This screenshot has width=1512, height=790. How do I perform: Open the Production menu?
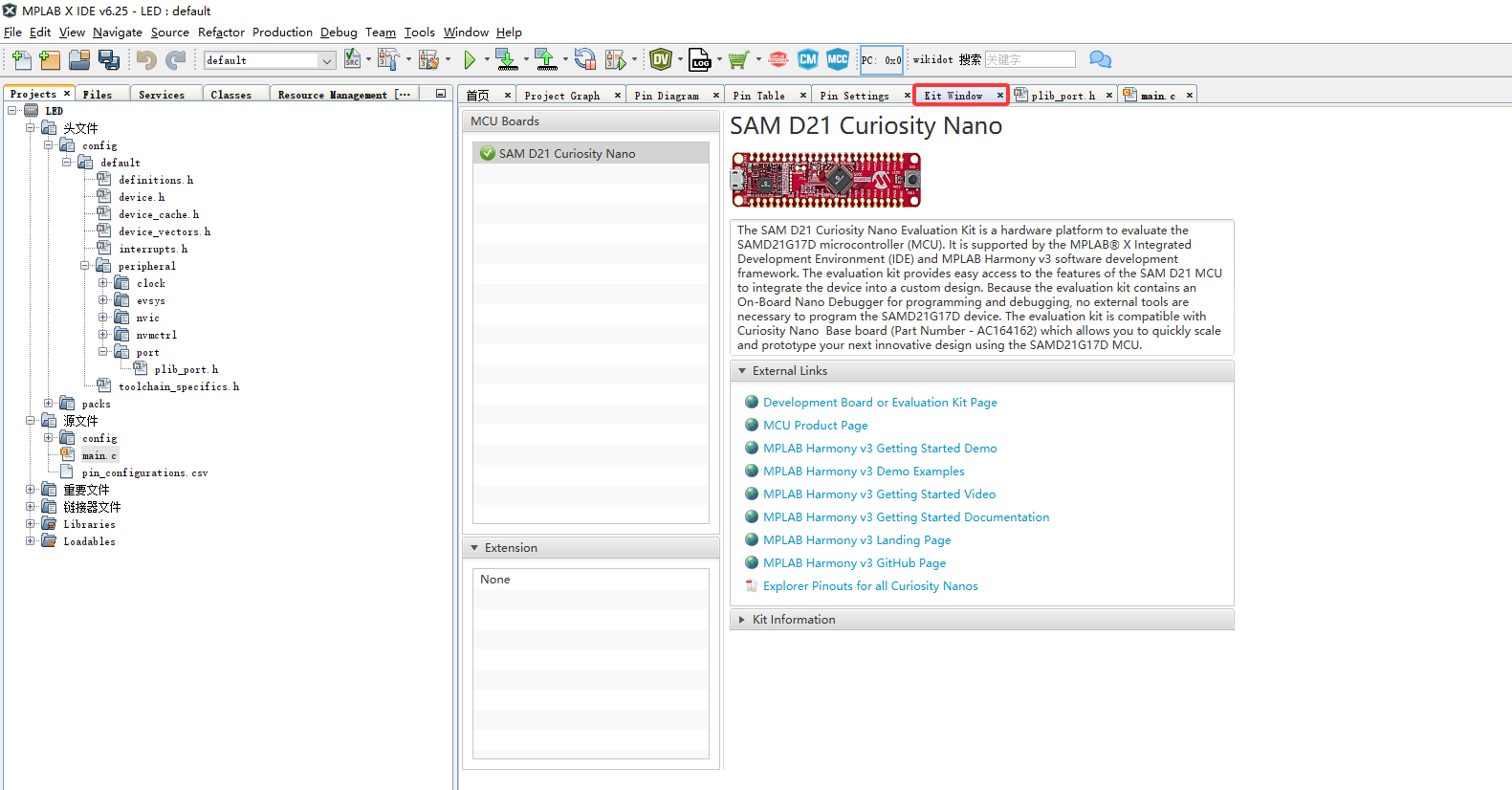pos(282,32)
